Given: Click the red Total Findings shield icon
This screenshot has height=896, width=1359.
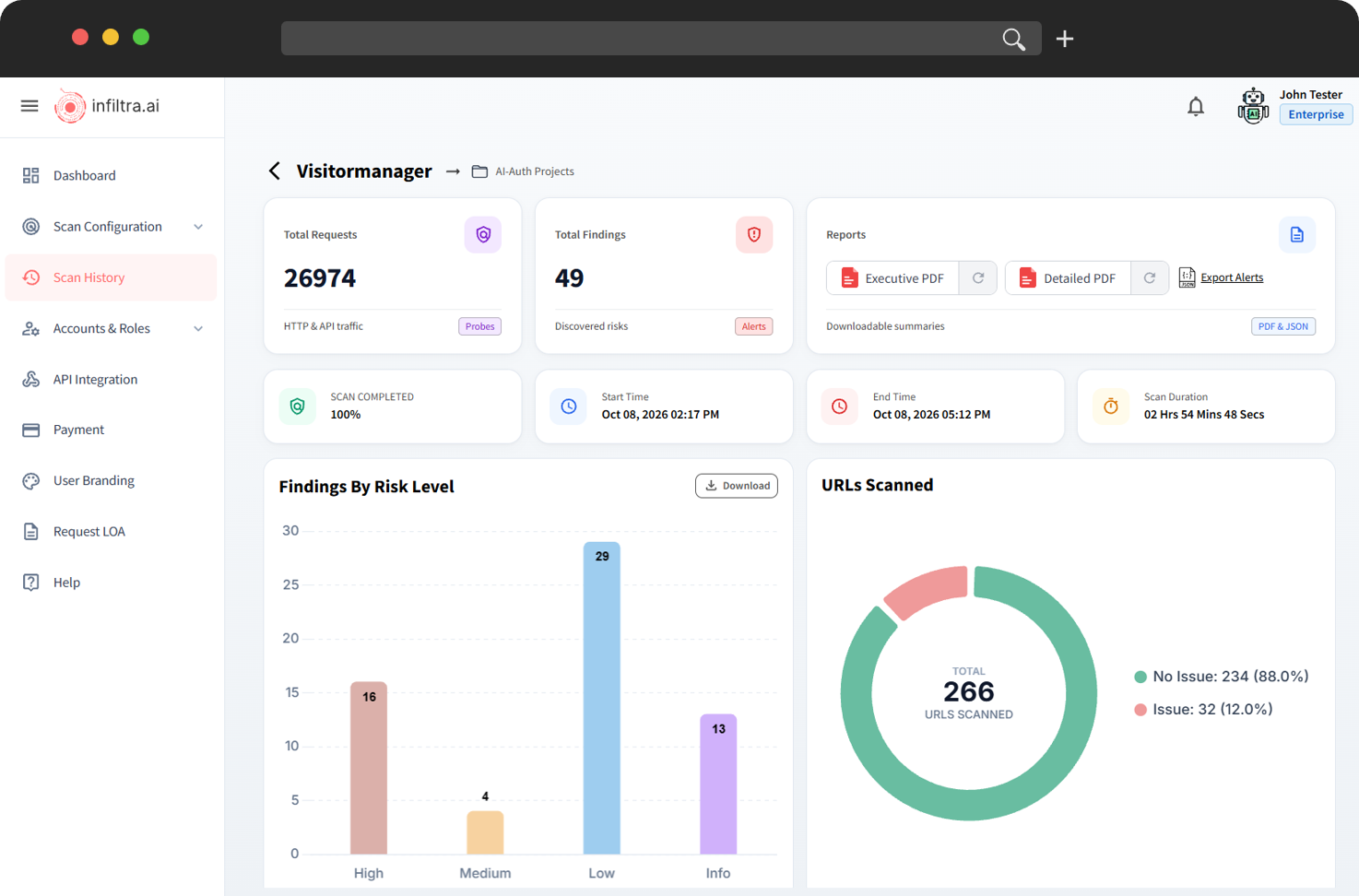Looking at the screenshot, I should click(x=754, y=235).
